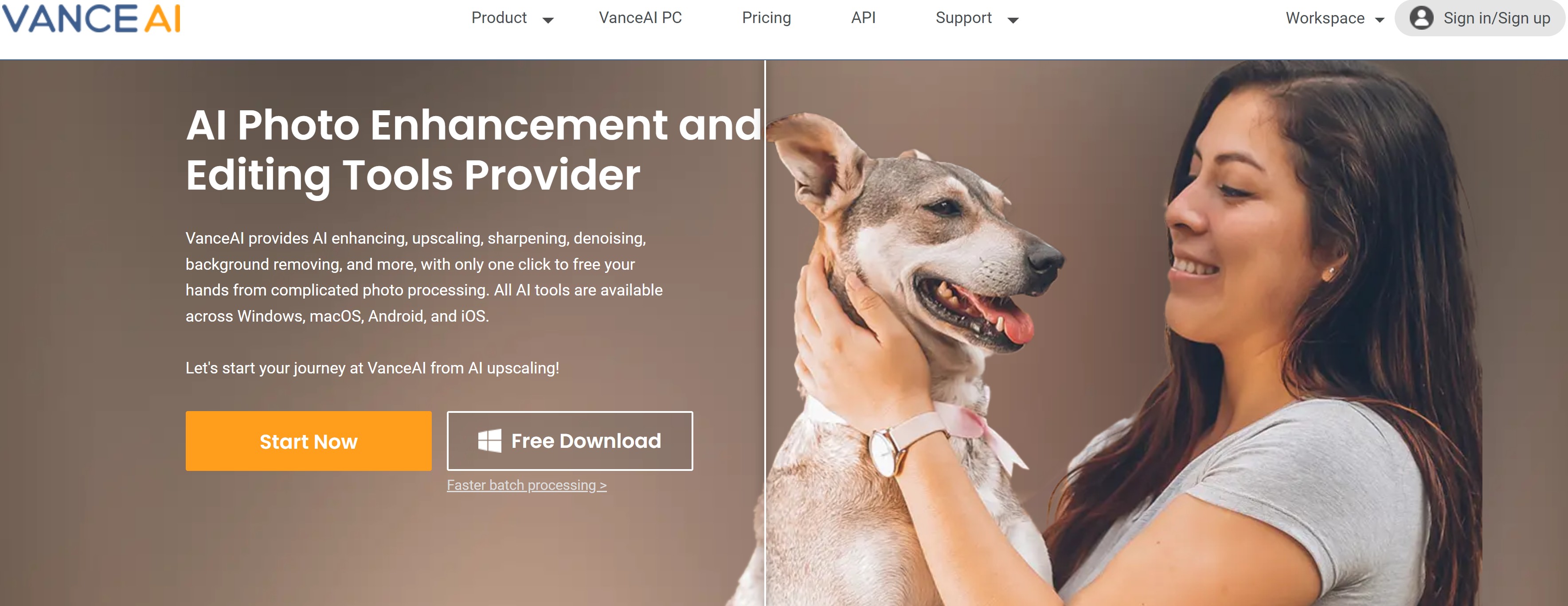
Task: Open the API page
Action: point(863,18)
